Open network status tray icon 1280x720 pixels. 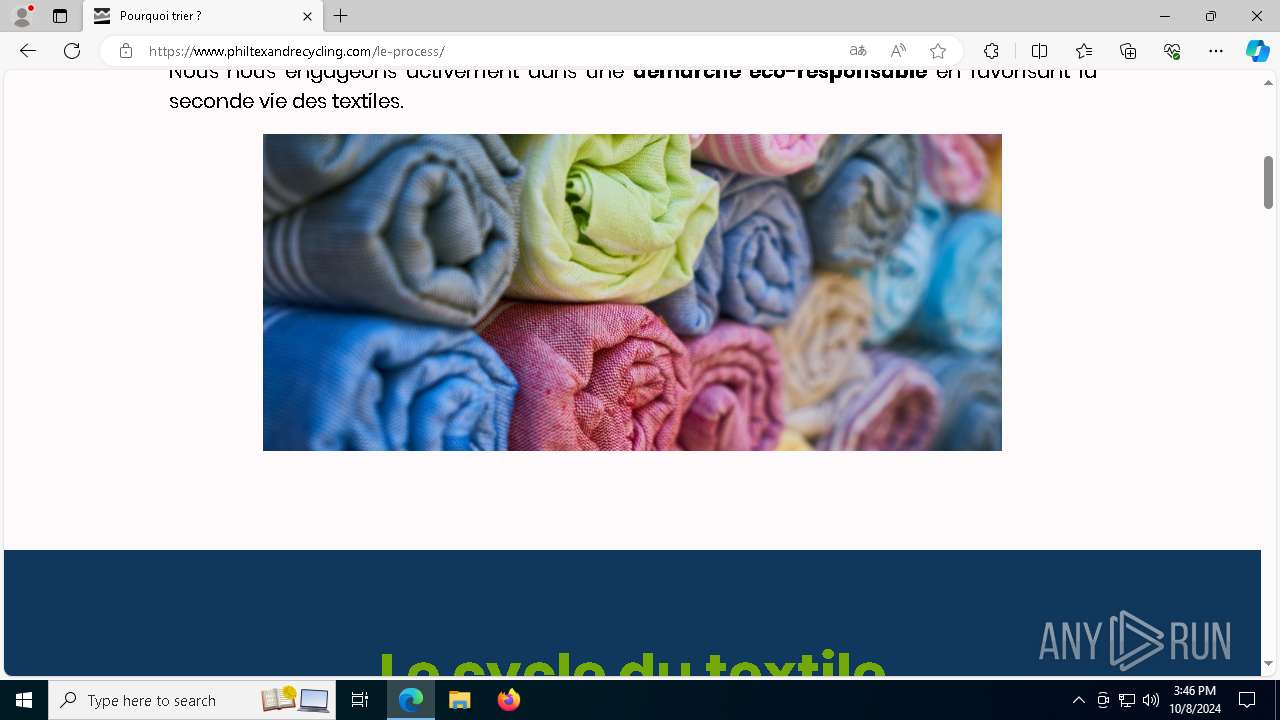(x=1127, y=700)
